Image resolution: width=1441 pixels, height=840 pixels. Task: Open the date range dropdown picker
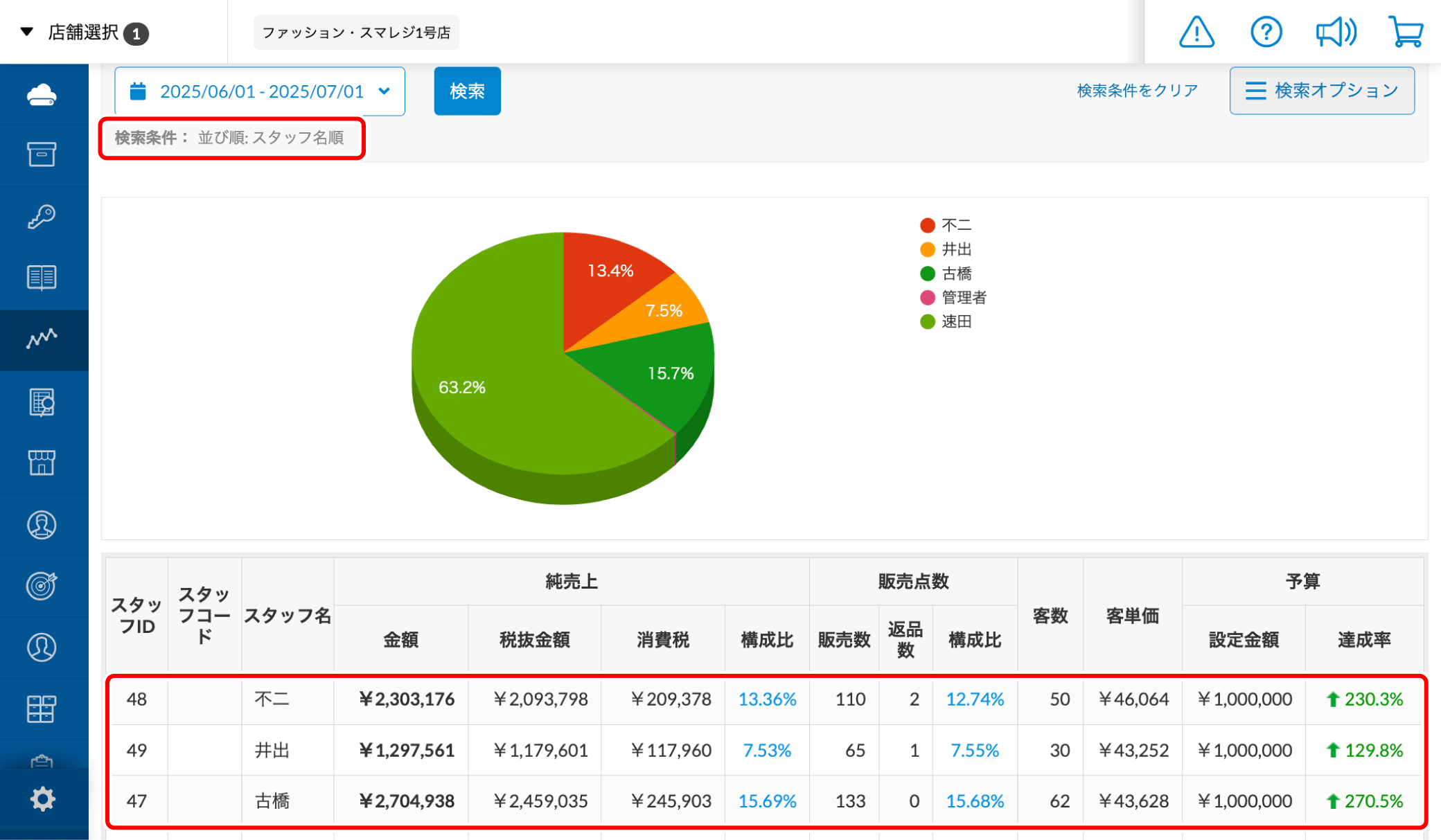point(260,91)
